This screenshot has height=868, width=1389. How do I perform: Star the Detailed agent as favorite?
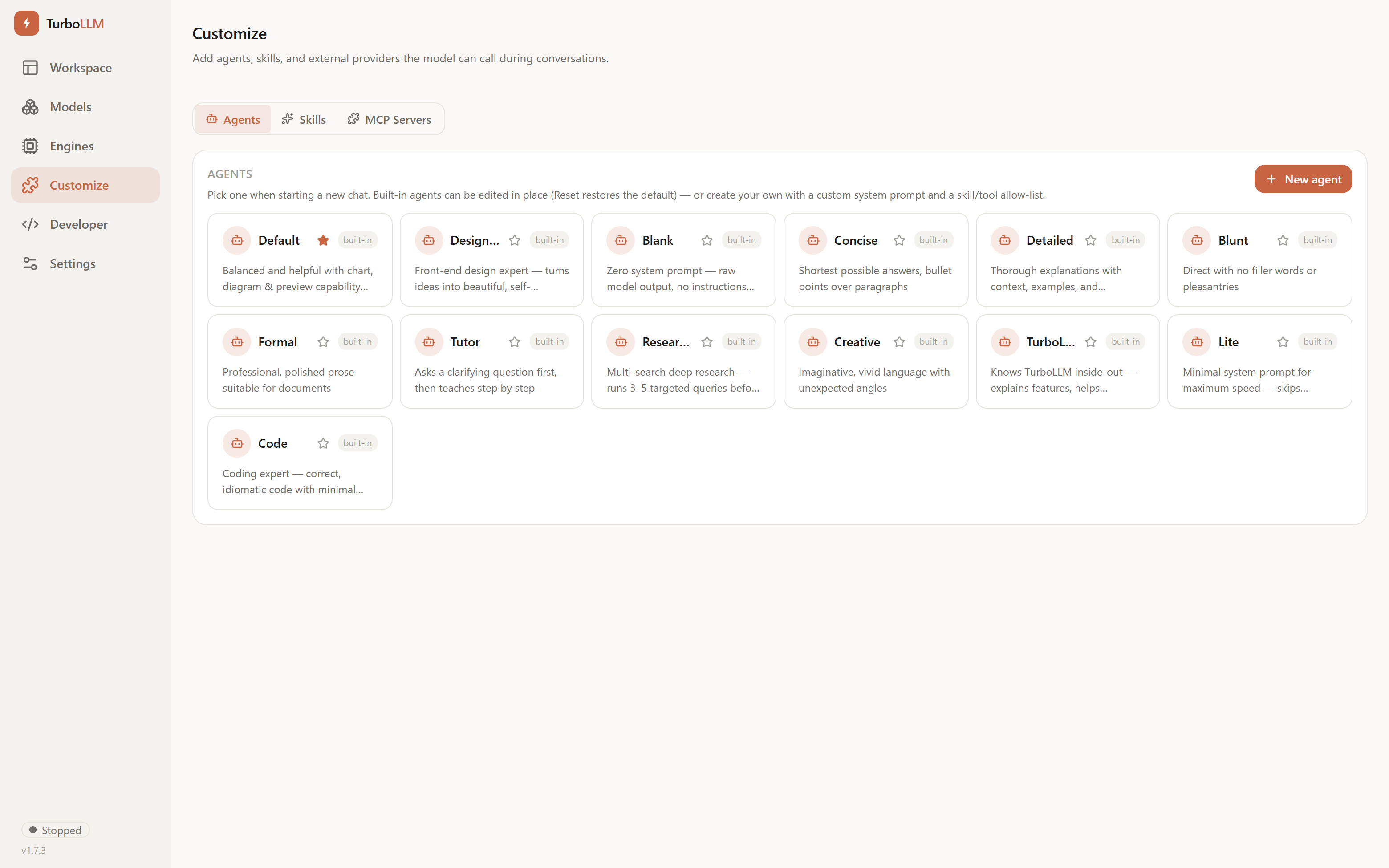(1091, 240)
